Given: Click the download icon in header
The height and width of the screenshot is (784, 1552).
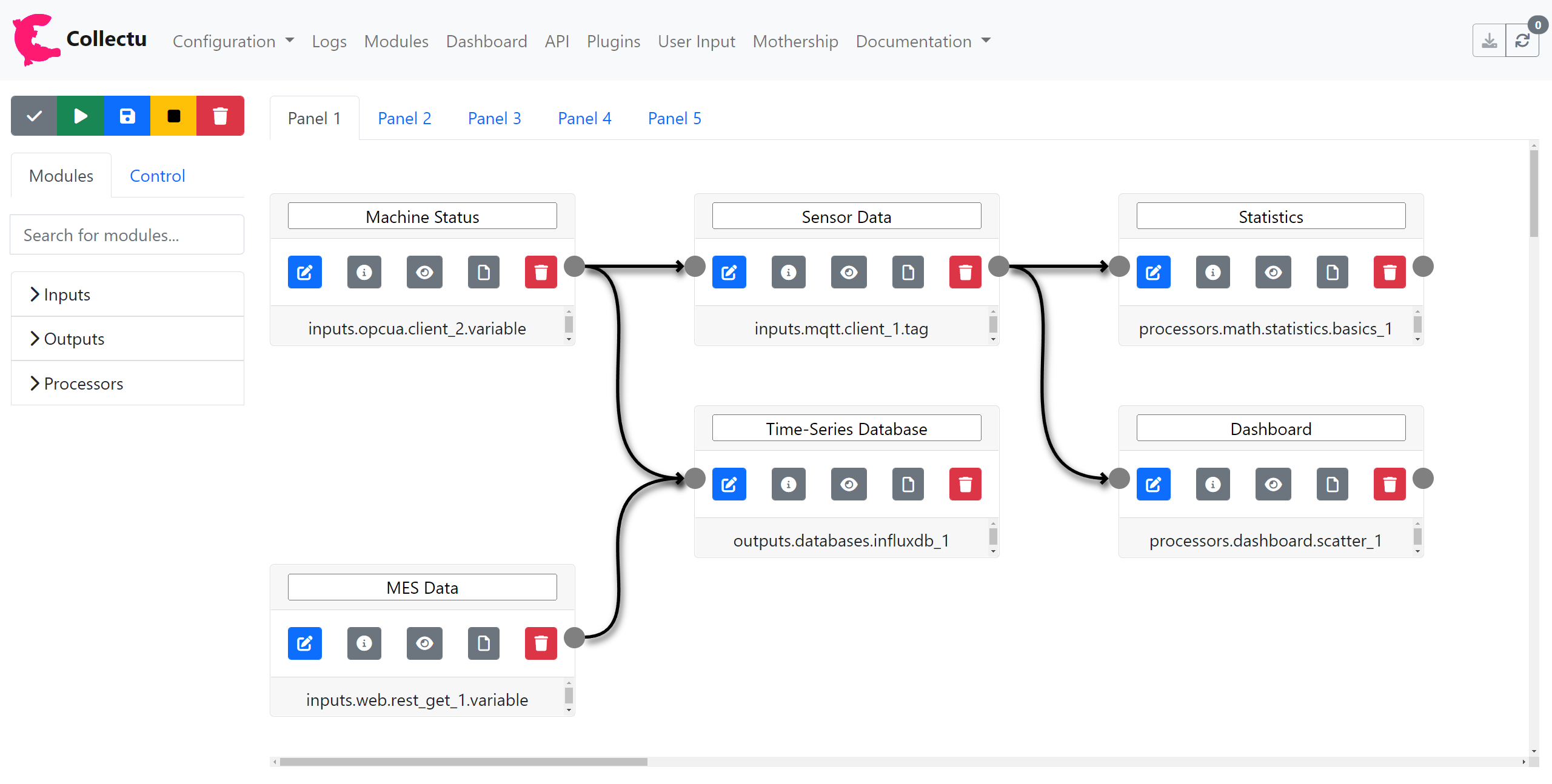Looking at the screenshot, I should (1489, 41).
